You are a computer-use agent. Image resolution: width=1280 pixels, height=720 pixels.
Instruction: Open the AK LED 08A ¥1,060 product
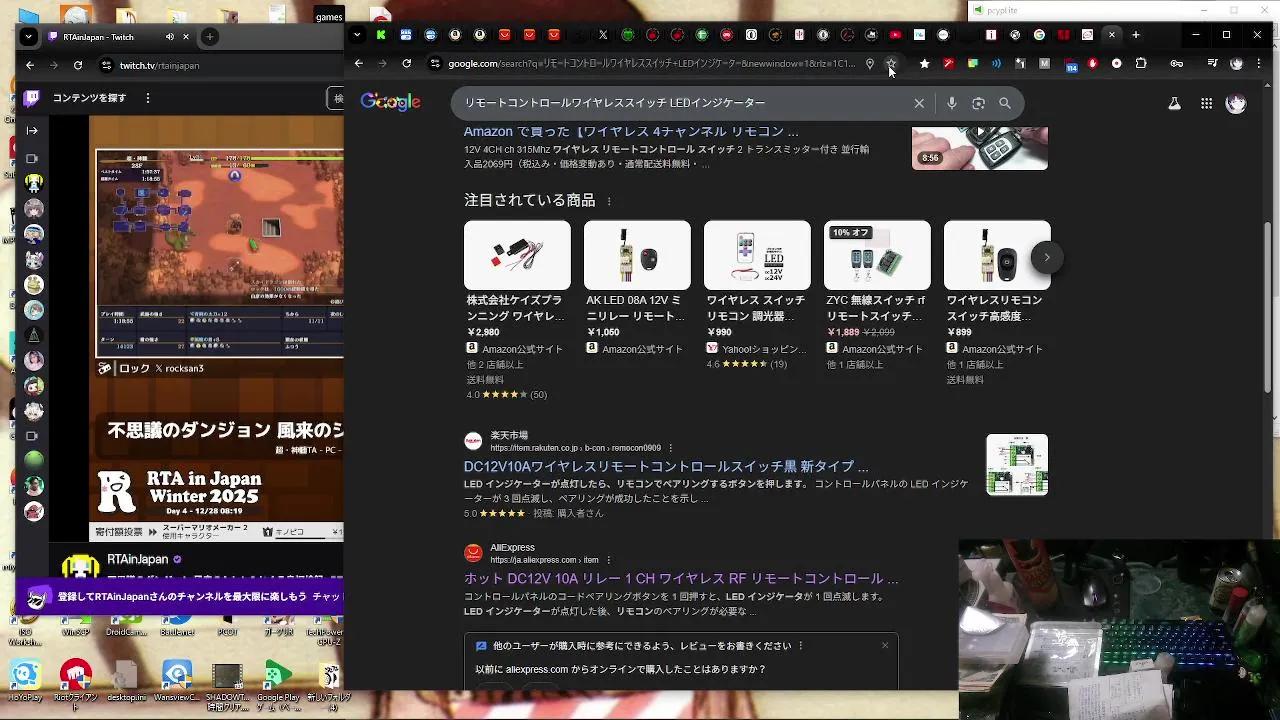(x=637, y=288)
